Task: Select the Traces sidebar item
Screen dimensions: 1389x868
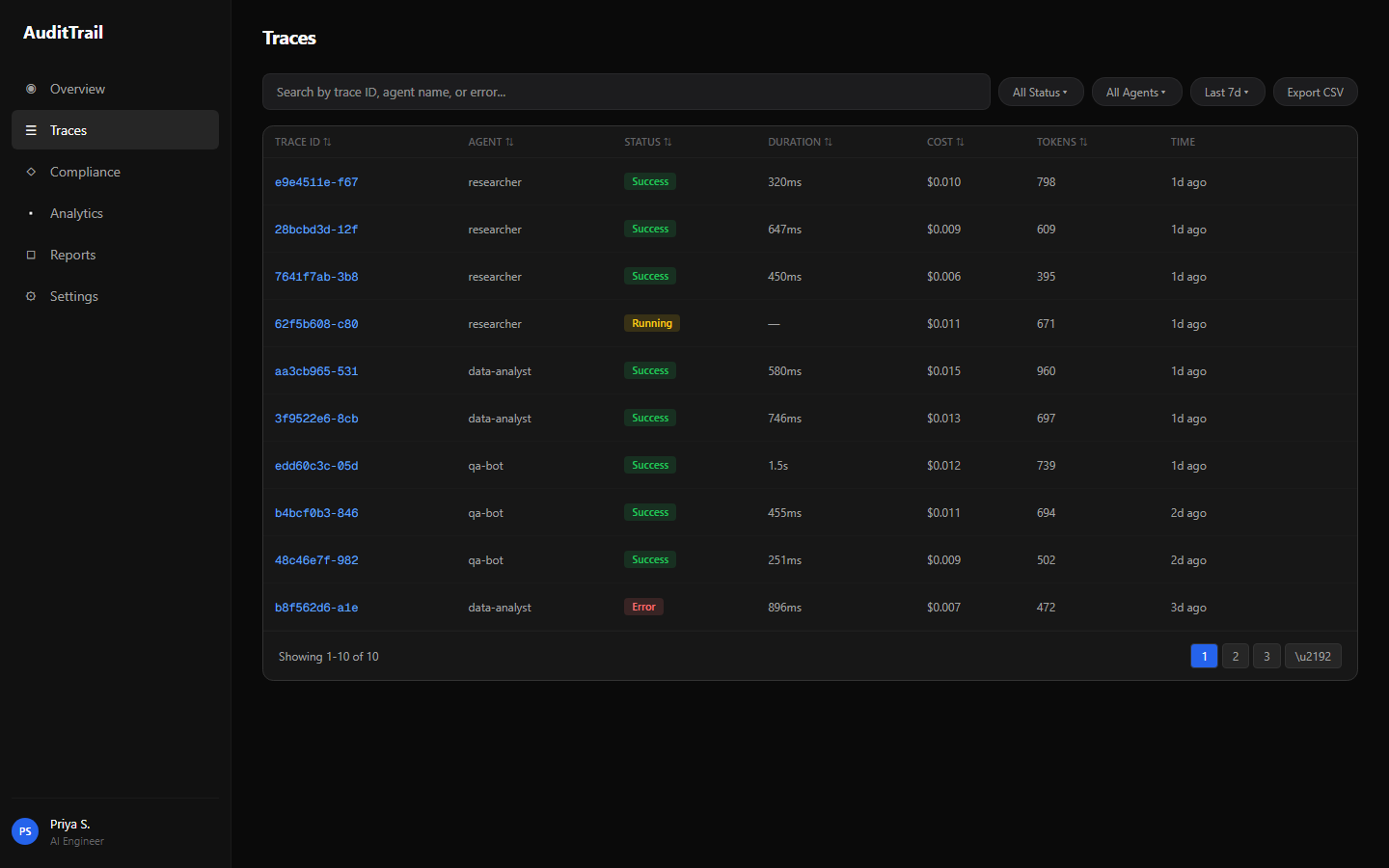Action: click(68, 130)
